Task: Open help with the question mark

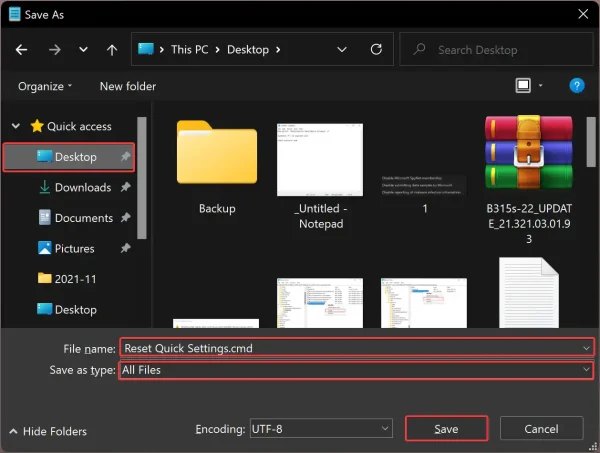Action: (577, 86)
